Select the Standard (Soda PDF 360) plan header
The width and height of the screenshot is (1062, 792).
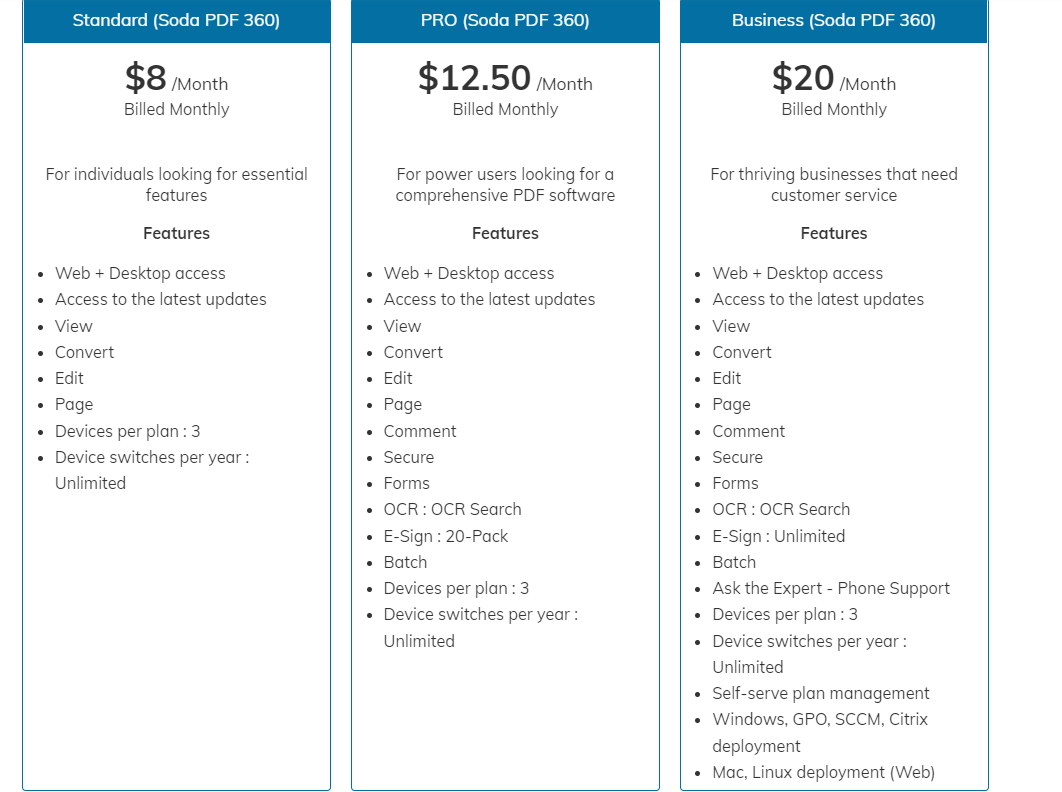point(176,20)
